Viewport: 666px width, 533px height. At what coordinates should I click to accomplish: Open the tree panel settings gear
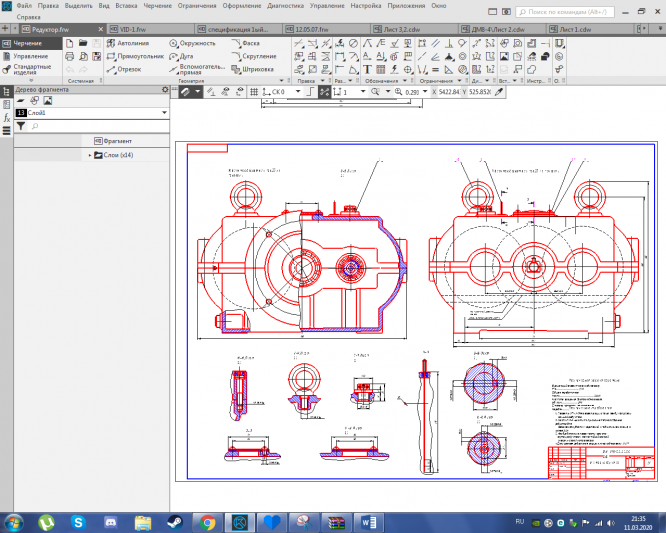click(166, 90)
